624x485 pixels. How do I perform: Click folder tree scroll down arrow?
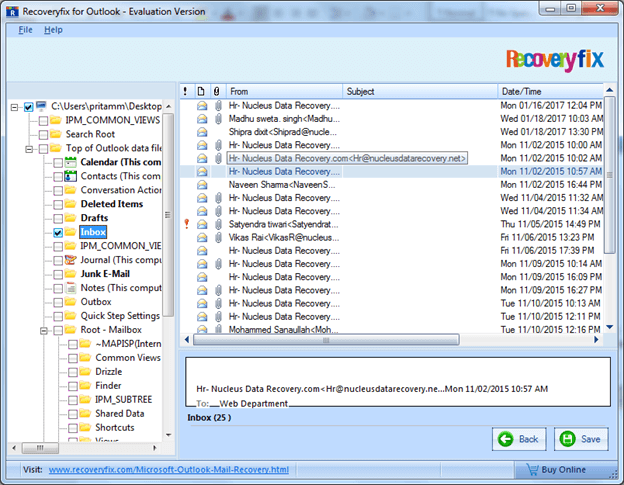[x=168, y=435]
